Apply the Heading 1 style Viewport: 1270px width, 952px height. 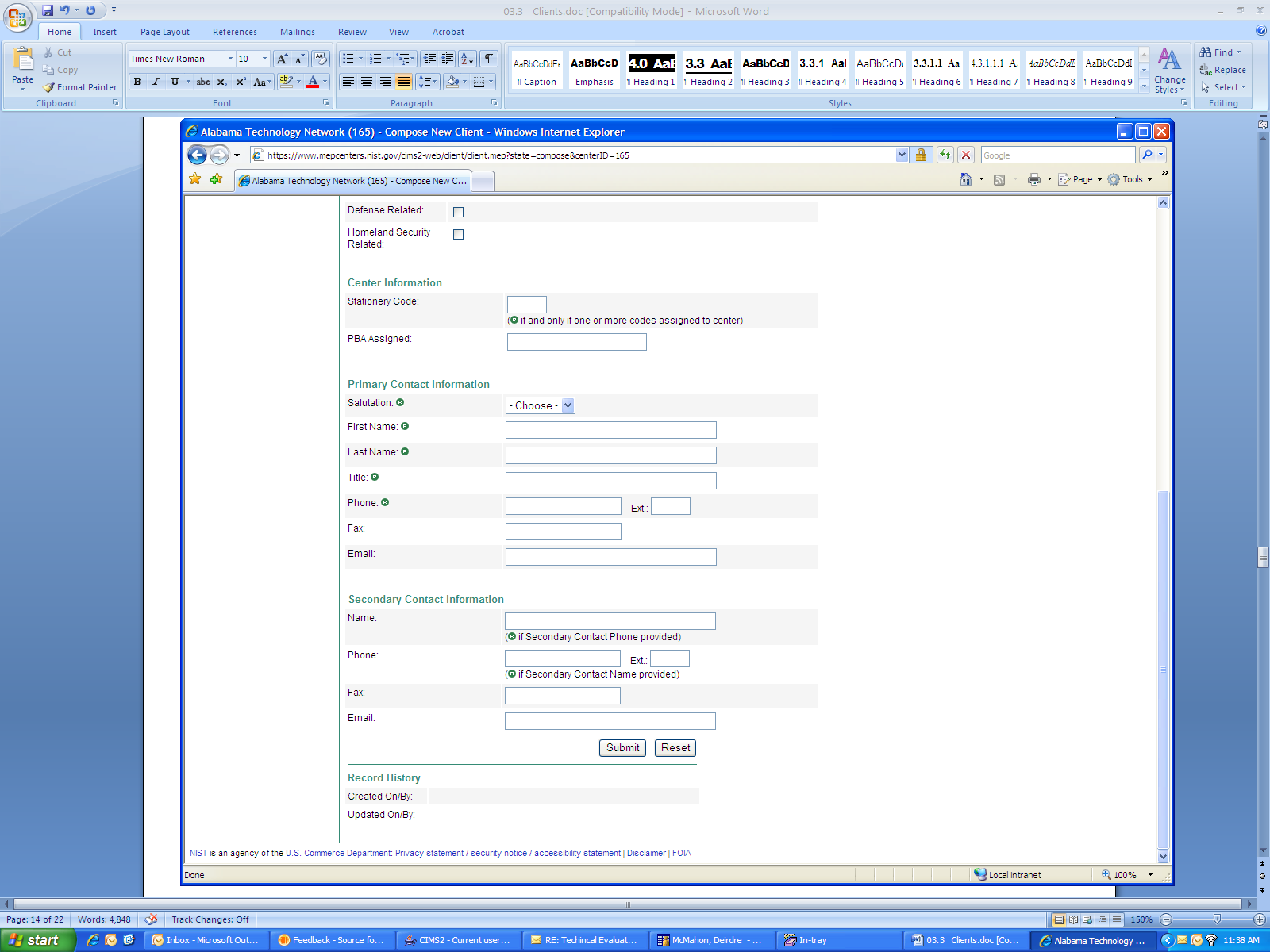[651, 70]
